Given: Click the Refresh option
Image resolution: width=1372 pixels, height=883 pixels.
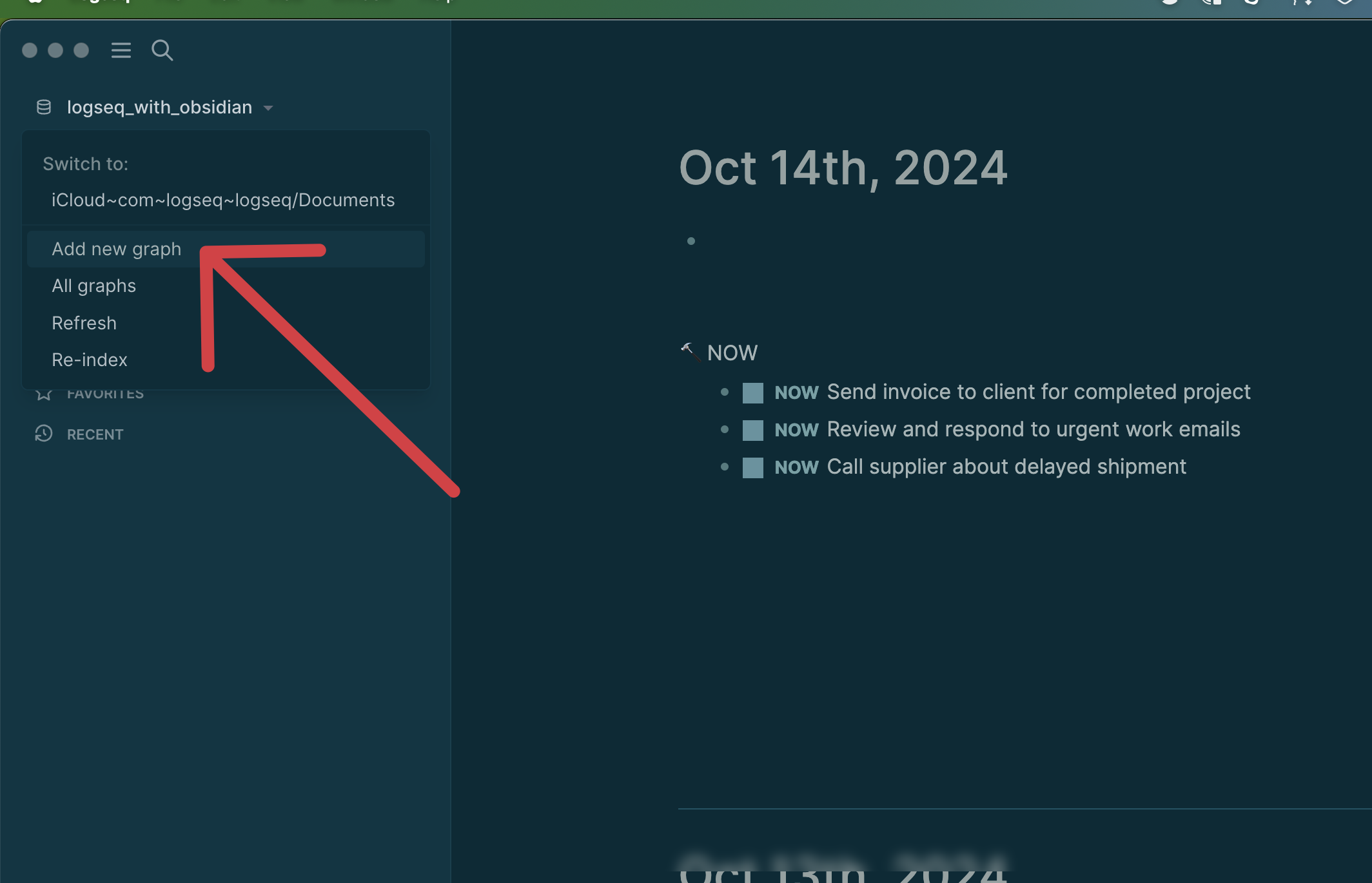Looking at the screenshot, I should pyautogui.click(x=83, y=322).
